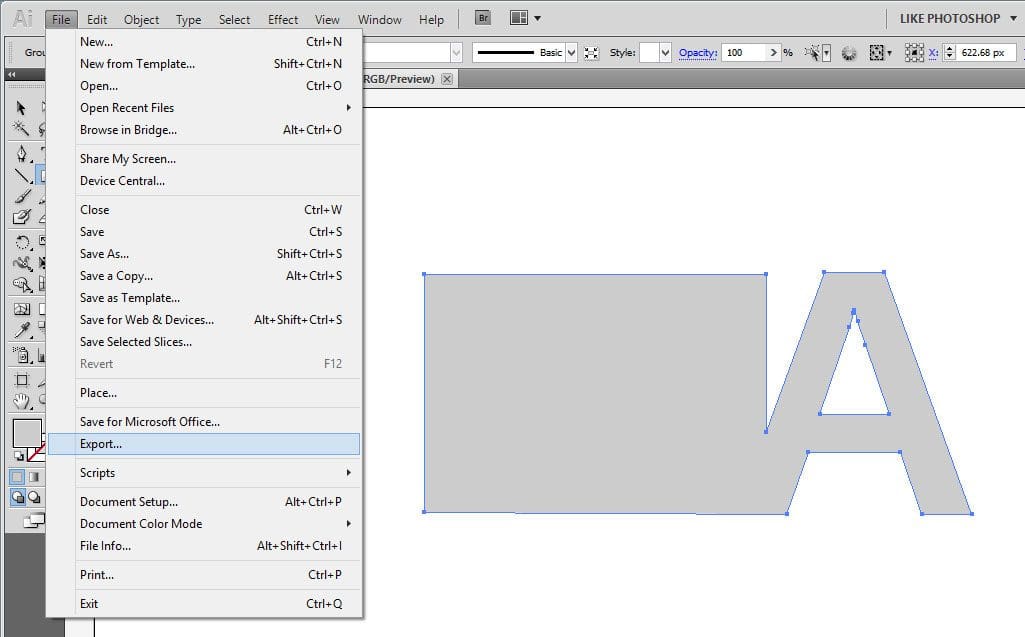Open the Window menu
The height and width of the screenshot is (637, 1025).
click(379, 20)
